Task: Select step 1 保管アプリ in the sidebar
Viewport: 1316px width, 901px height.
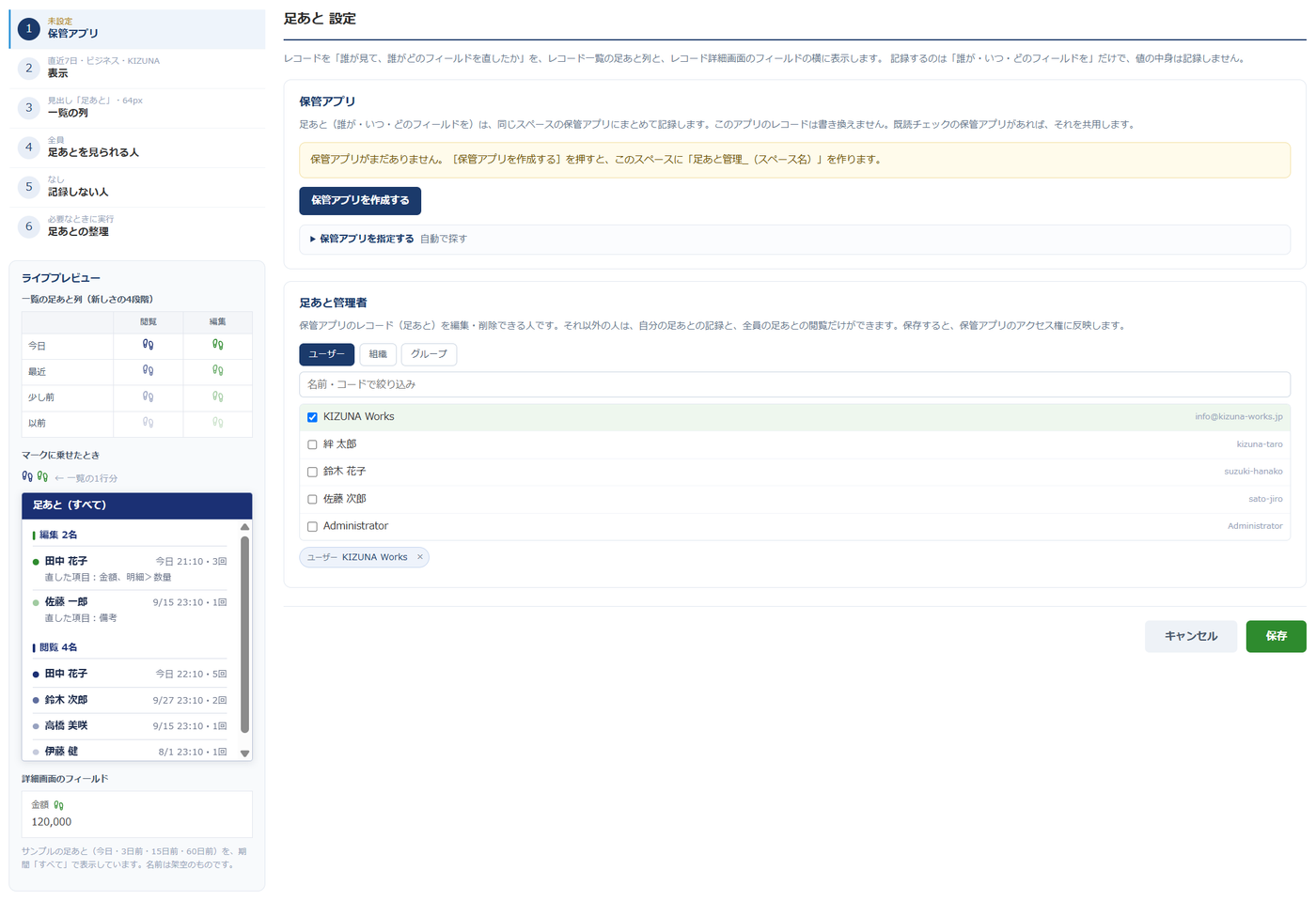Action: pos(137,28)
